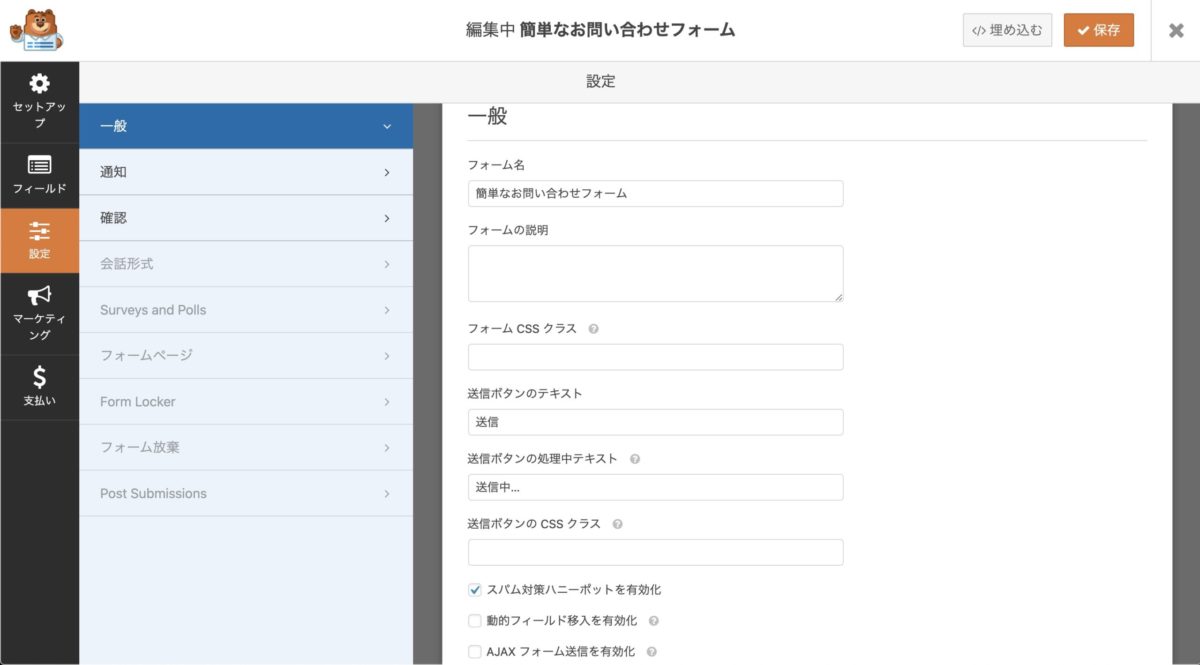Screen dimensions: 1200x665
Task: Expand the 通知 section chevron
Action: click(x=387, y=173)
